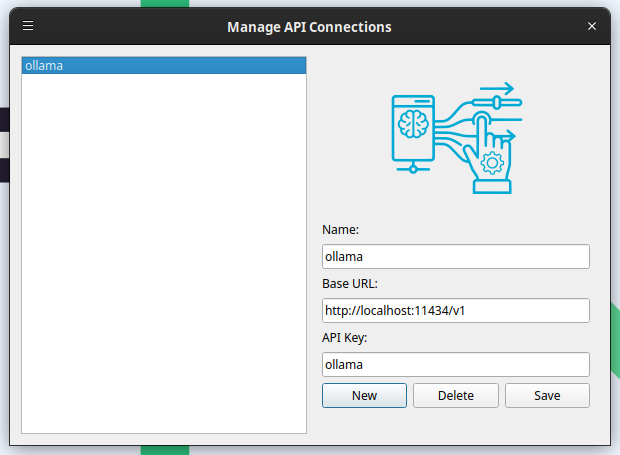Close the Manage API Connections dialog

592,26
